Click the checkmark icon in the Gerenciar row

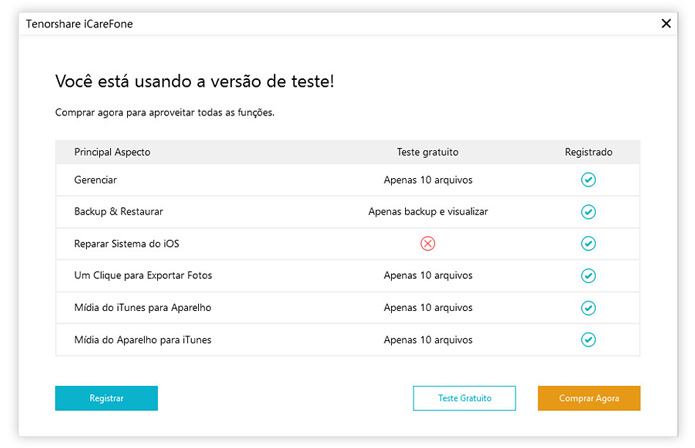588,180
